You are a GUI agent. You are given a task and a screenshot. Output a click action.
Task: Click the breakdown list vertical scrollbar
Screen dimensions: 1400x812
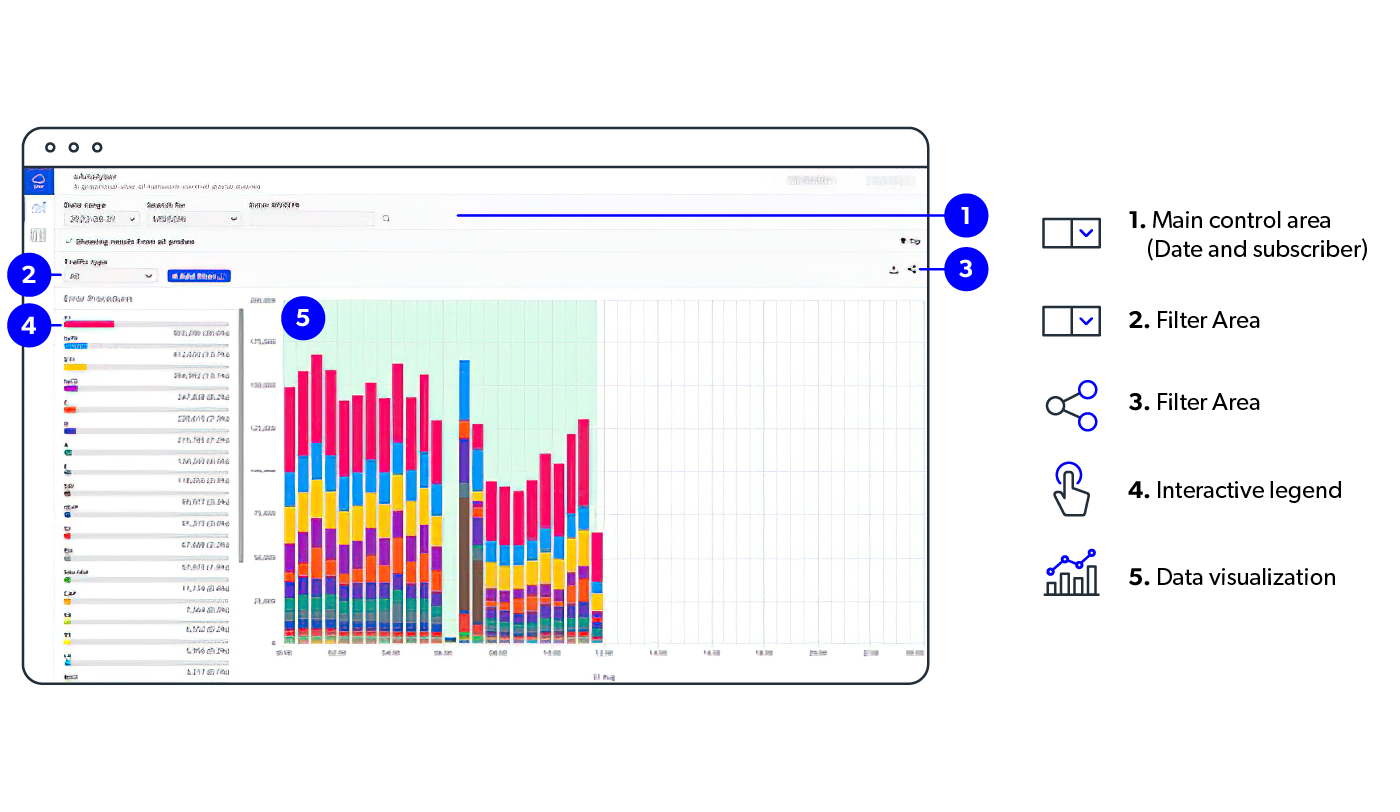pyautogui.click(x=241, y=435)
